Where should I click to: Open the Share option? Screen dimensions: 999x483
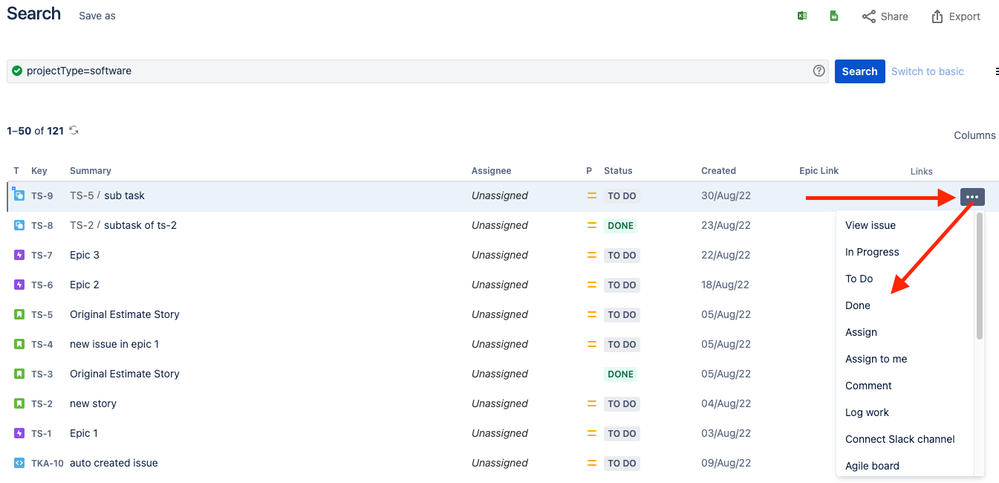pyautogui.click(x=885, y=17)
